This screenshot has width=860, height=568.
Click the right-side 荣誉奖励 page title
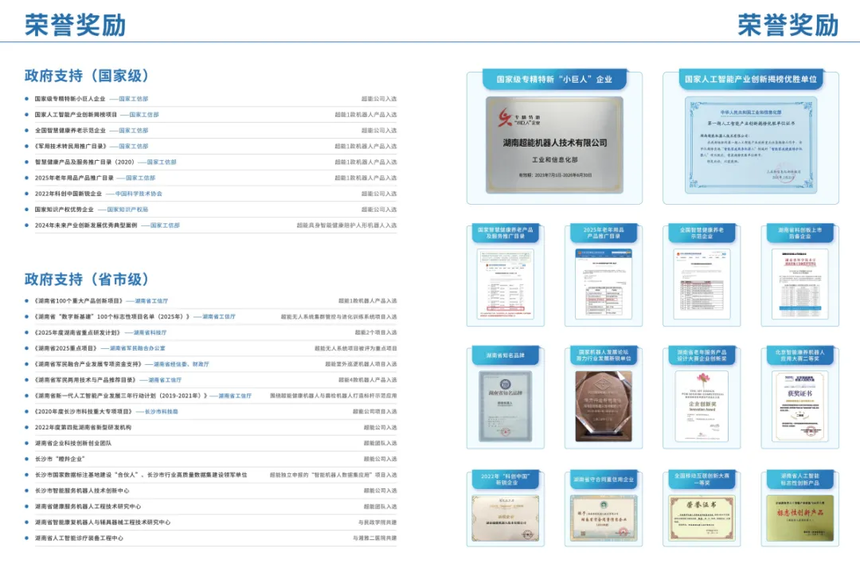pyautogui.click(x=788, y=25)
